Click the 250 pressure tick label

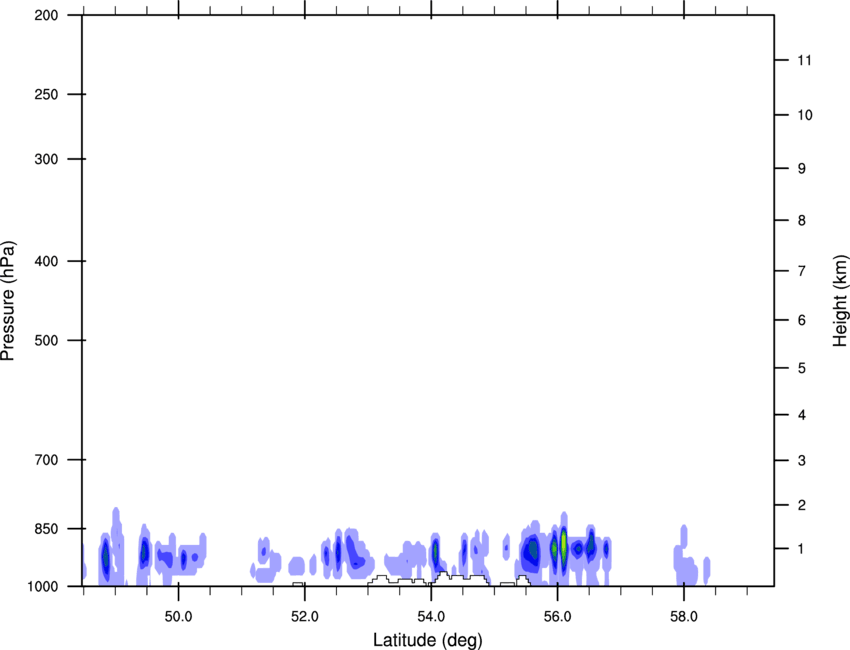pyautogui.click(x=46, y=94)
